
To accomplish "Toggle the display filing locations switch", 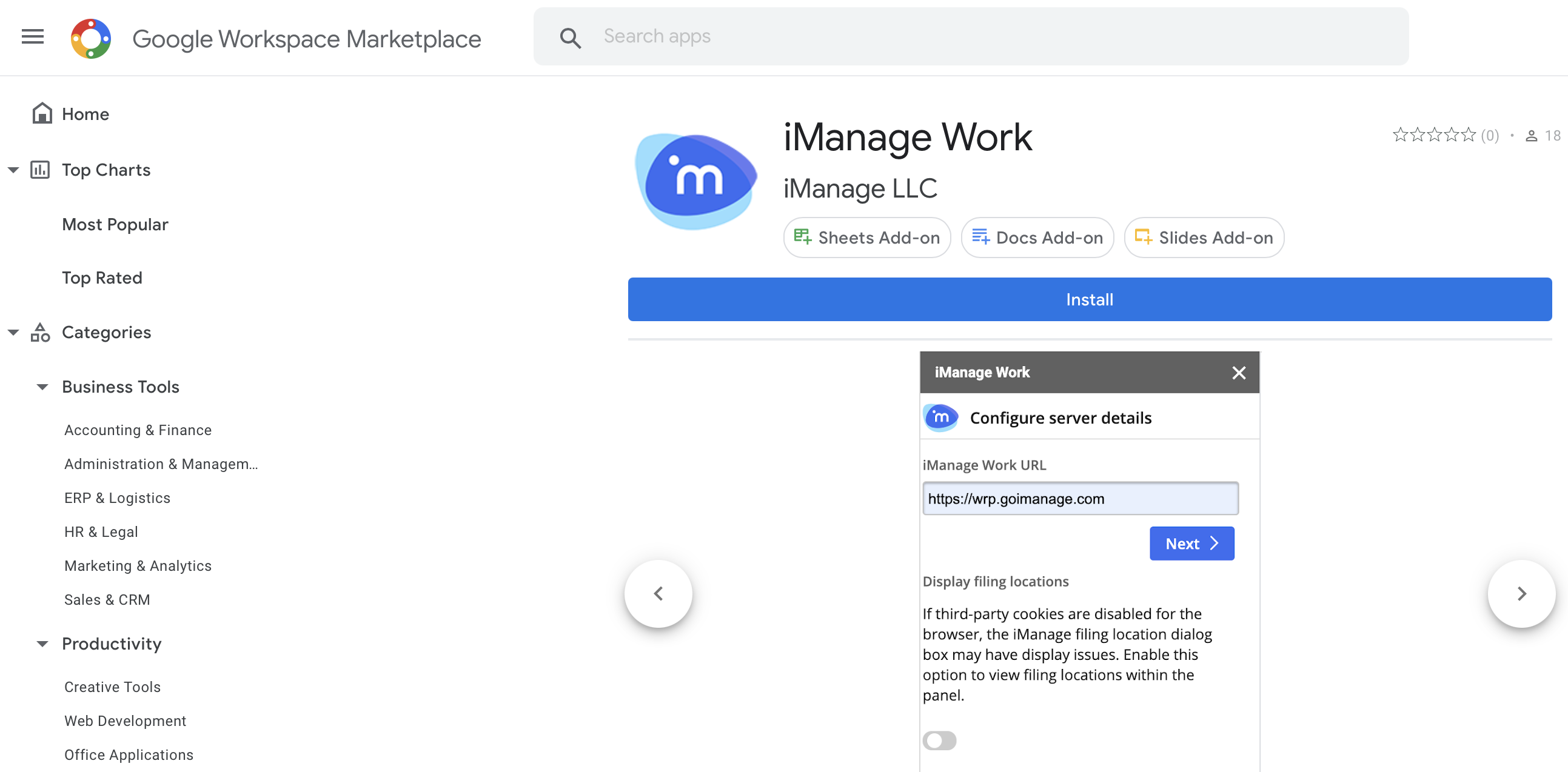I will coord(939,740).
